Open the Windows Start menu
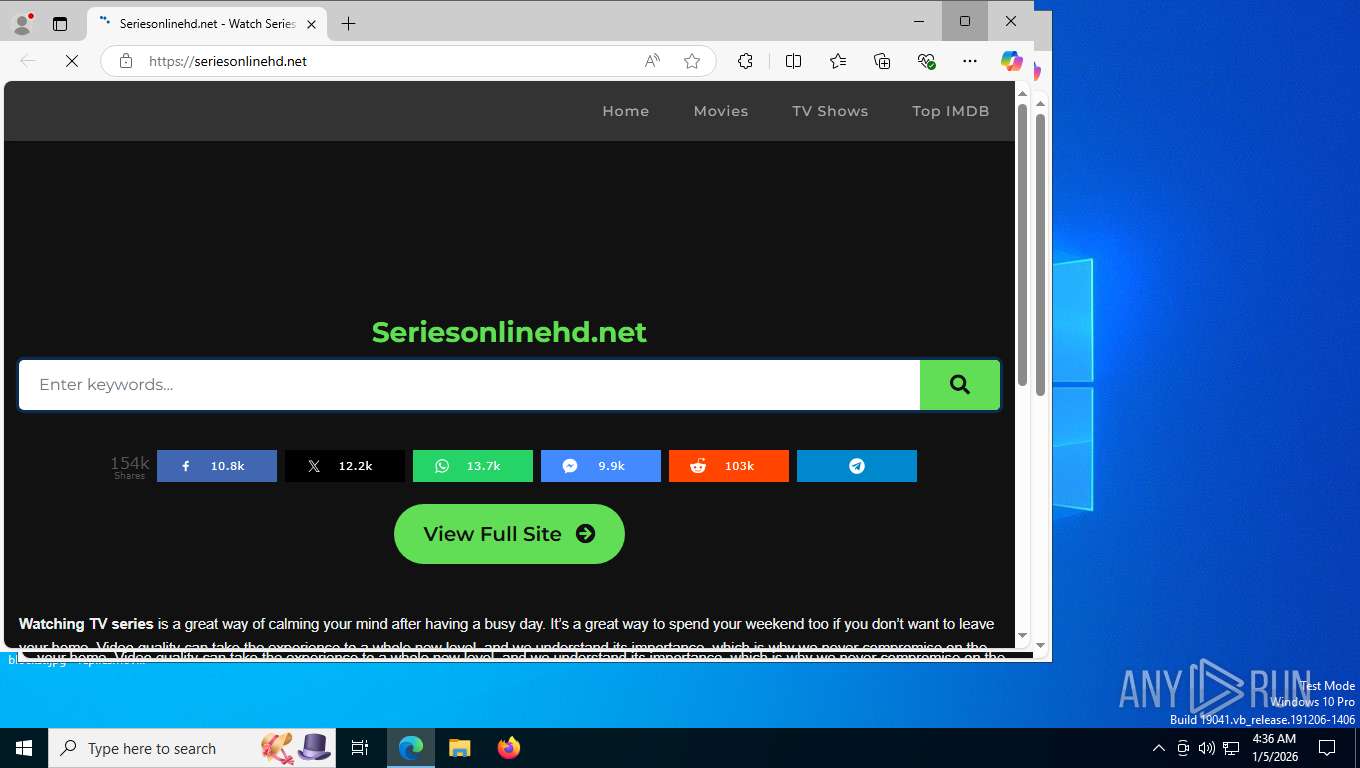 [x=24, y=748]
